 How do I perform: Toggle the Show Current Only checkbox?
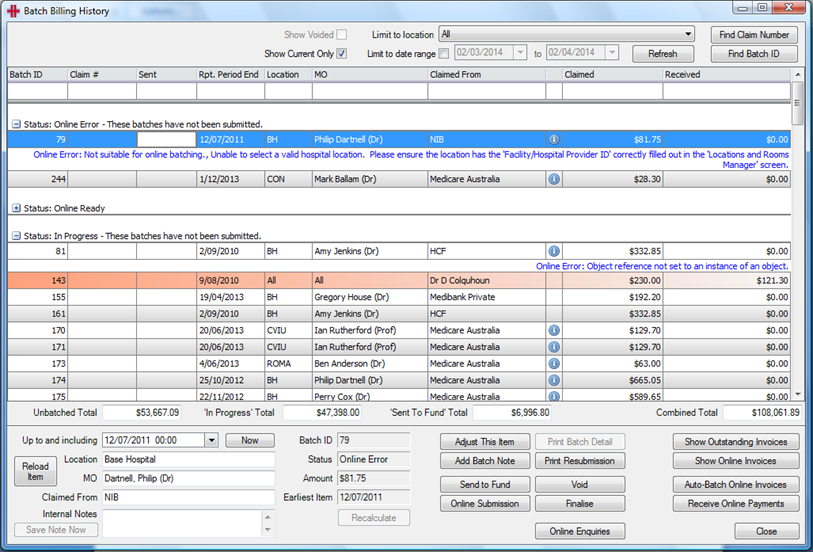click(x=342, y=54)
